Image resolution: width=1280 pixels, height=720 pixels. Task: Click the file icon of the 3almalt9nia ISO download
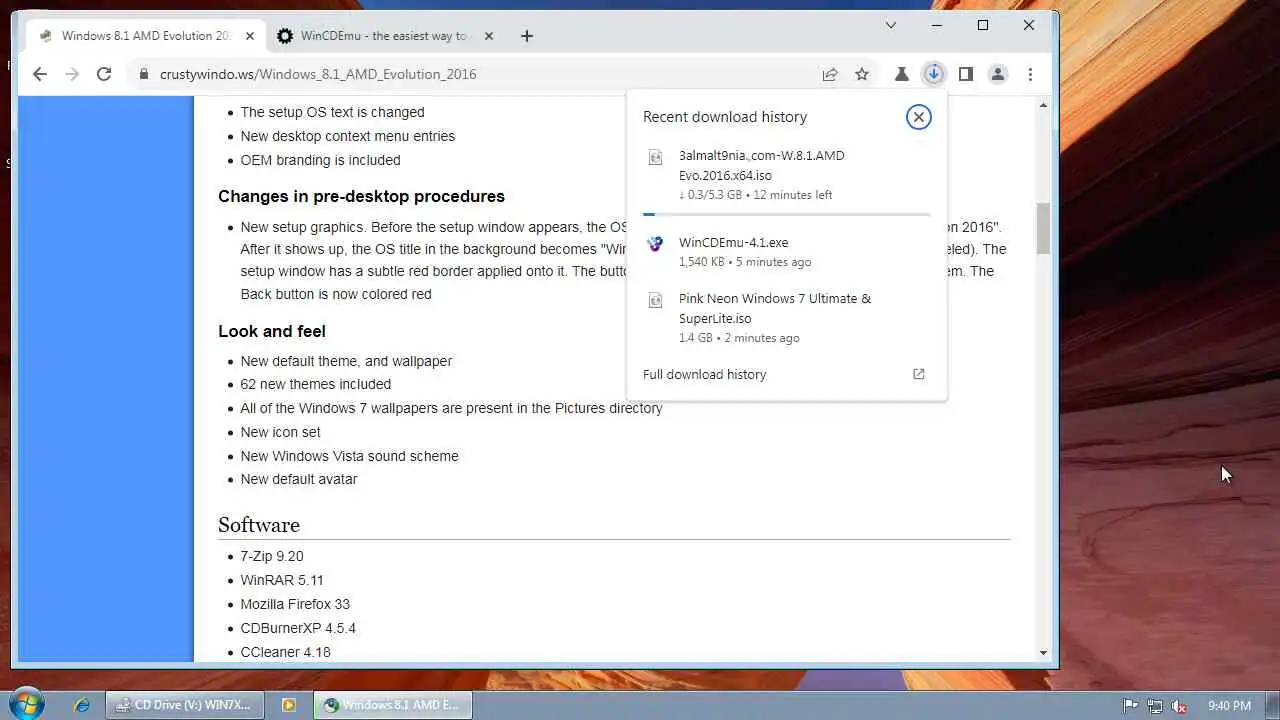[655, 157]
